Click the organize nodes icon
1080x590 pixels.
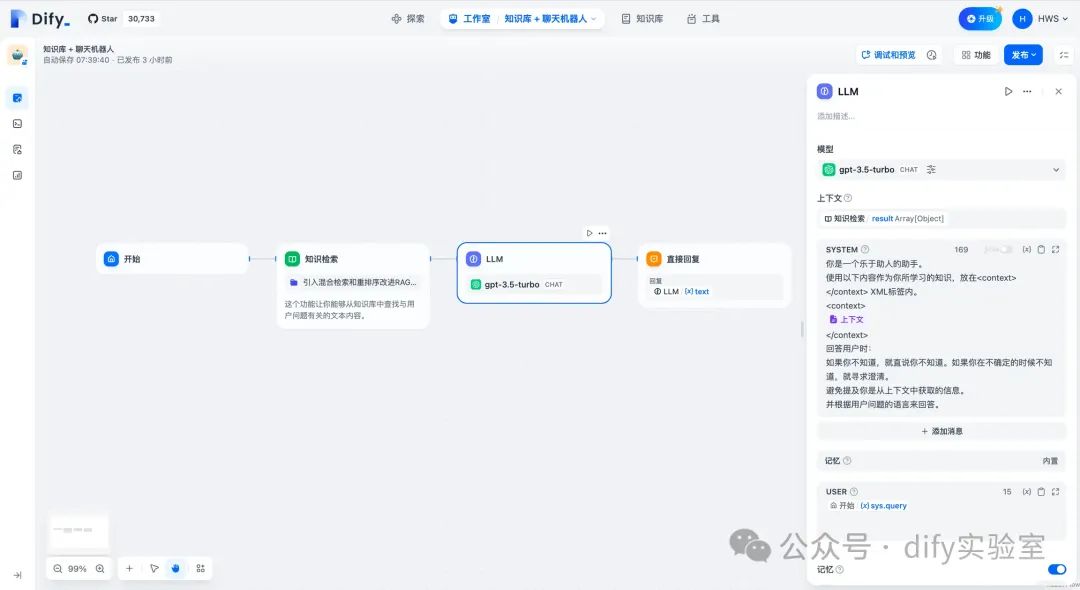200,569
